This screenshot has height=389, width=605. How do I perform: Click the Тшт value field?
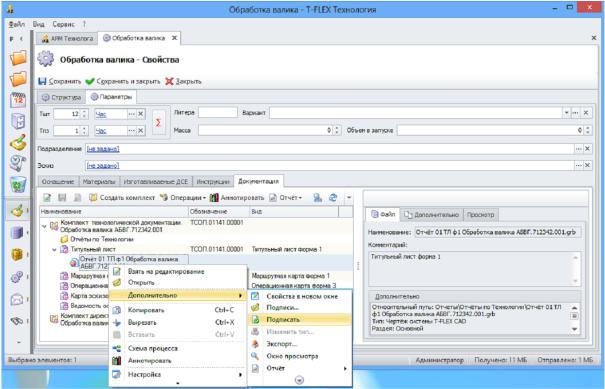click(67, 114)
